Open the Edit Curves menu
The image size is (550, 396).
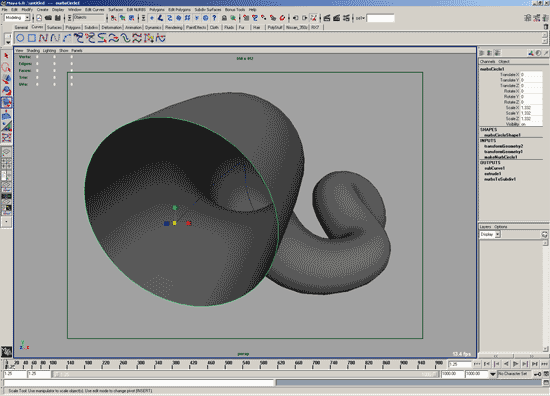click(94, 9)
